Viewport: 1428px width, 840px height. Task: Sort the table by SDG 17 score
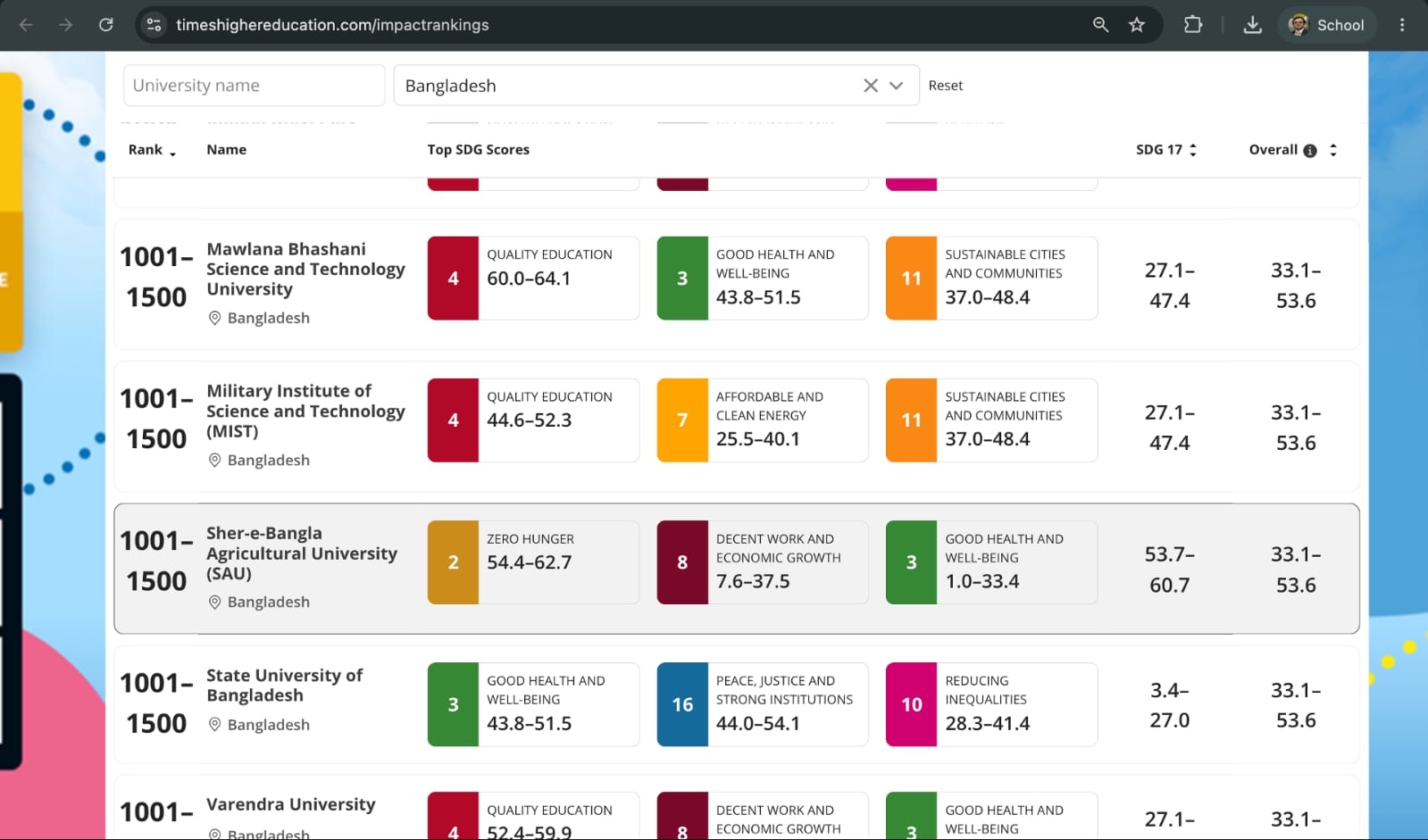(x=1166, y=150)
